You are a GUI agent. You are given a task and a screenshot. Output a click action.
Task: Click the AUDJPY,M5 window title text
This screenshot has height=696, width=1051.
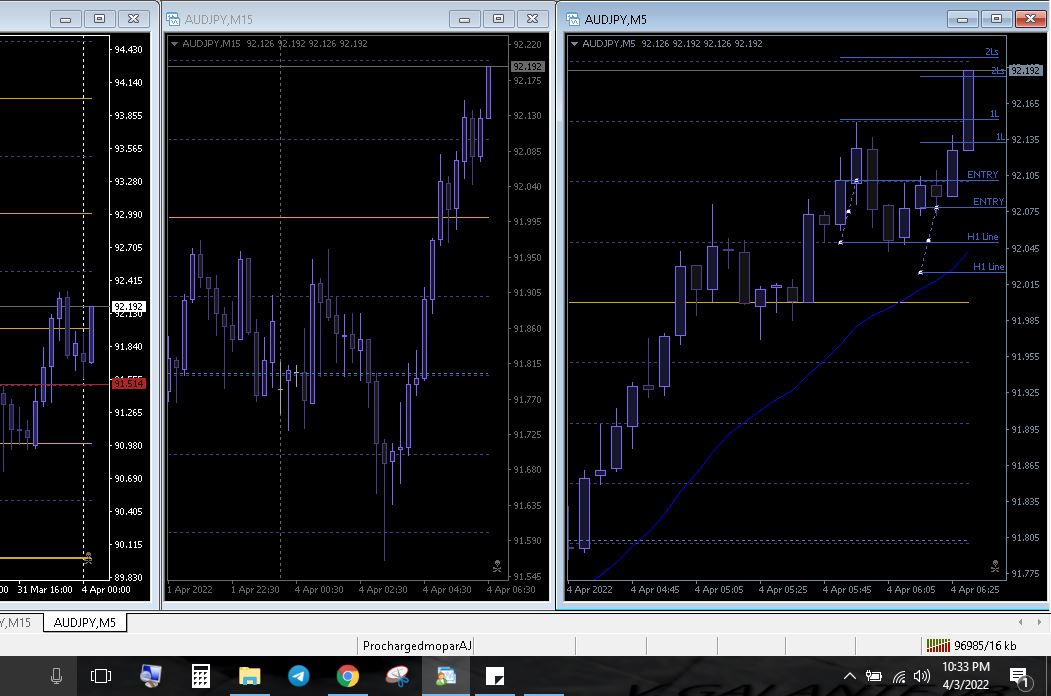tap(615, 19)
